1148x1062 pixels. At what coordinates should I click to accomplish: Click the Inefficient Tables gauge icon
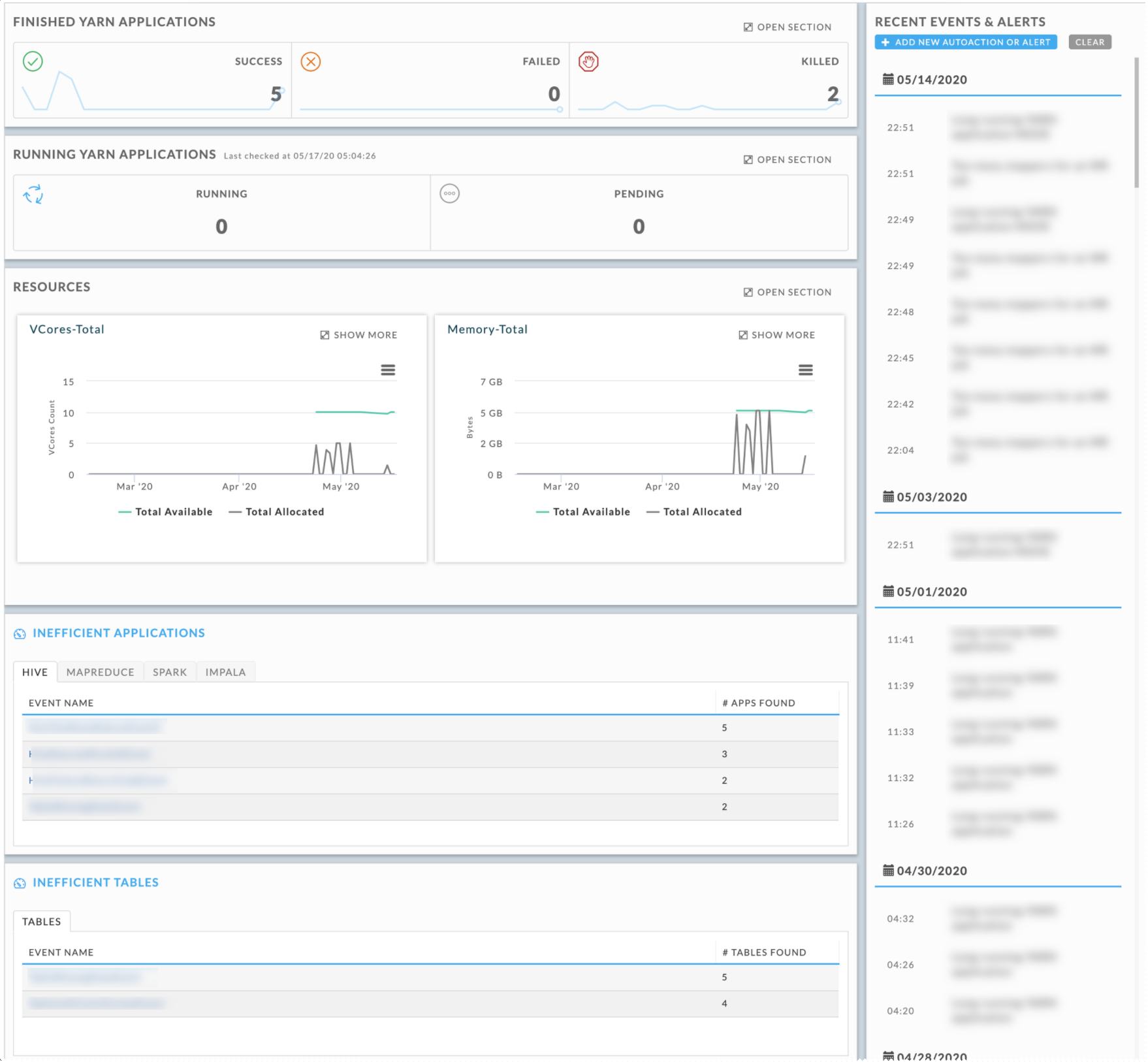tap(20, 883)
